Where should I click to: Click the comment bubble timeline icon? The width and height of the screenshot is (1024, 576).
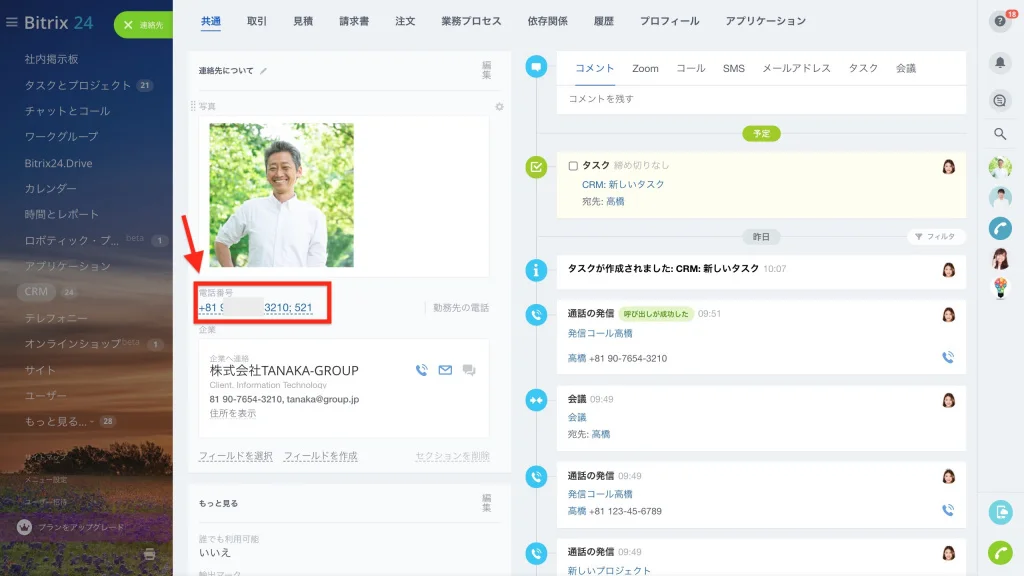coord(536,66)
